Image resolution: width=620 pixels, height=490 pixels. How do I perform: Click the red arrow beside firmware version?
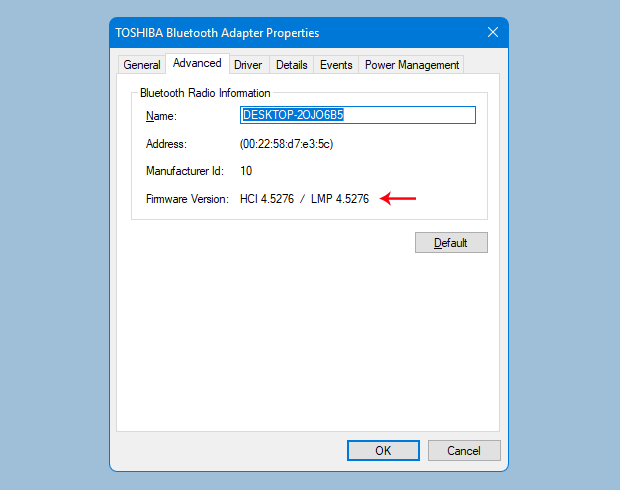coord(400,199)
